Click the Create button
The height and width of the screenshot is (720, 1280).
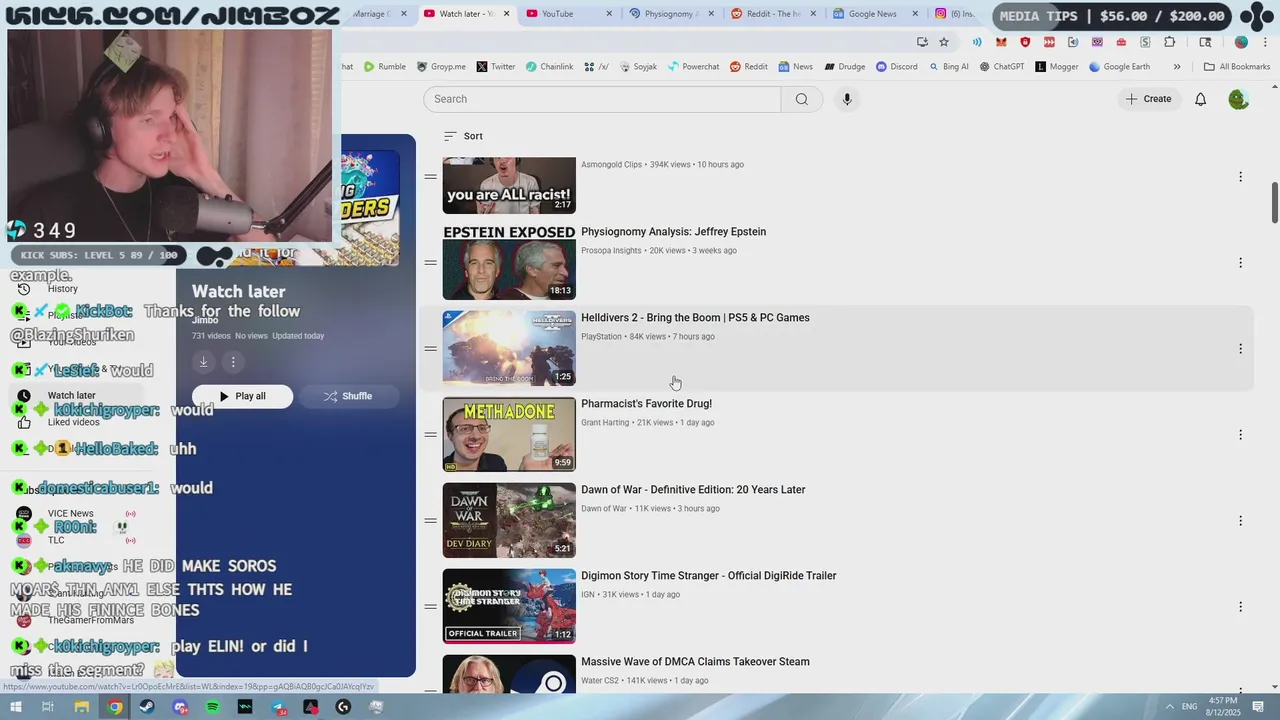1148,99
